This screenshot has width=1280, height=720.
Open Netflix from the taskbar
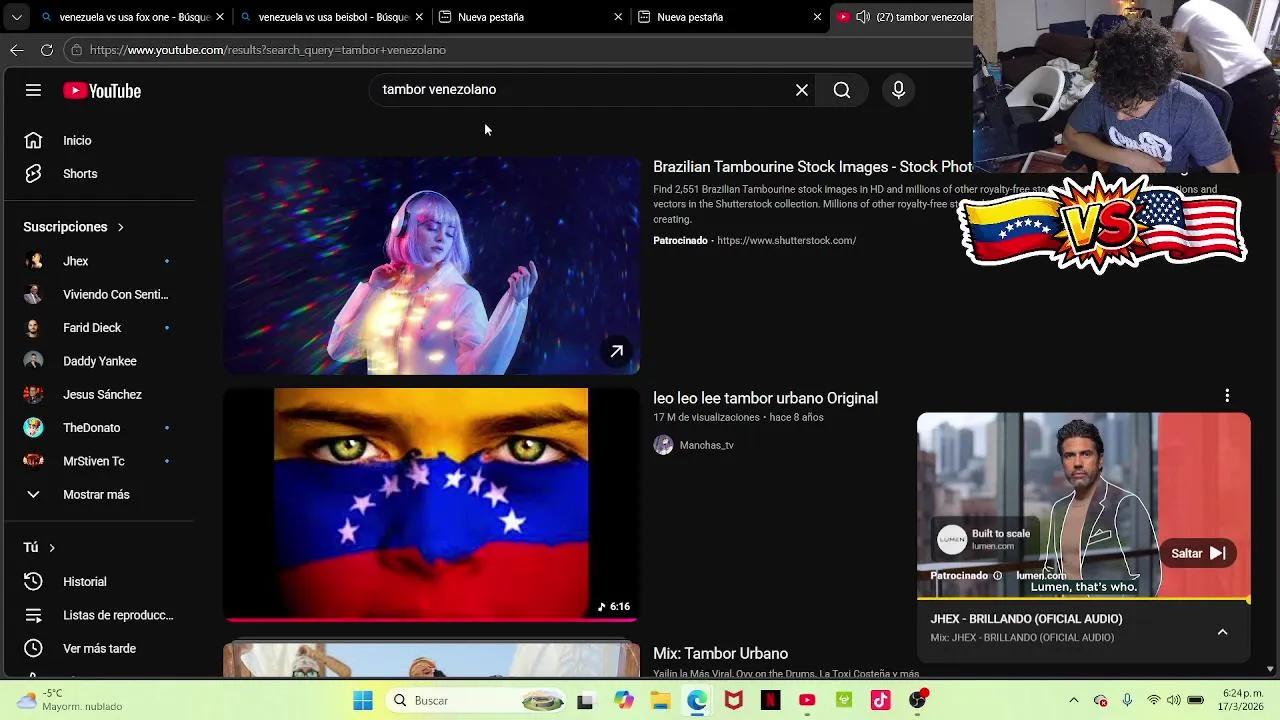[770, 701]
